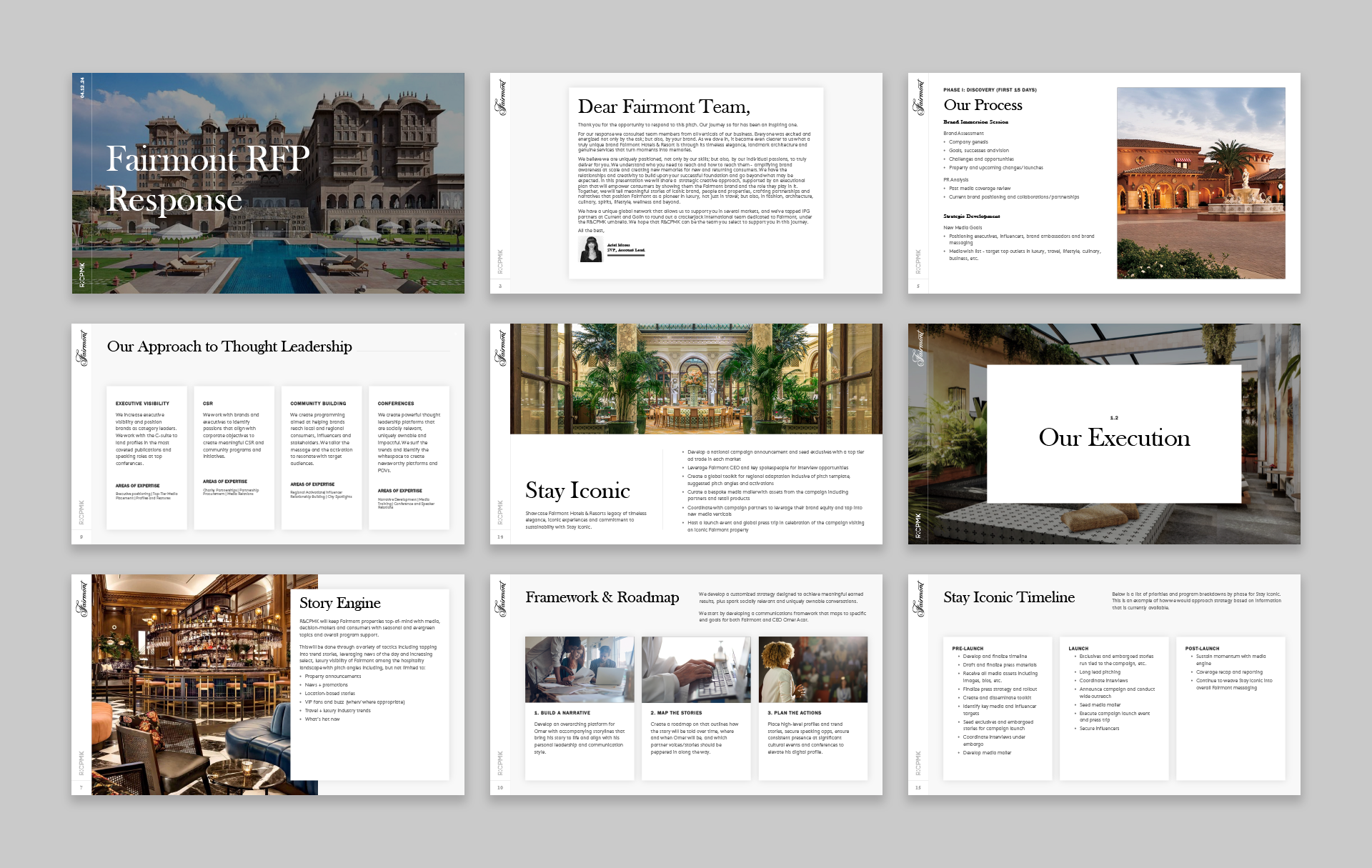Screen dimensions: 1372x868
Task: Select the palm atrium restaurant photo
Action: 695,379
